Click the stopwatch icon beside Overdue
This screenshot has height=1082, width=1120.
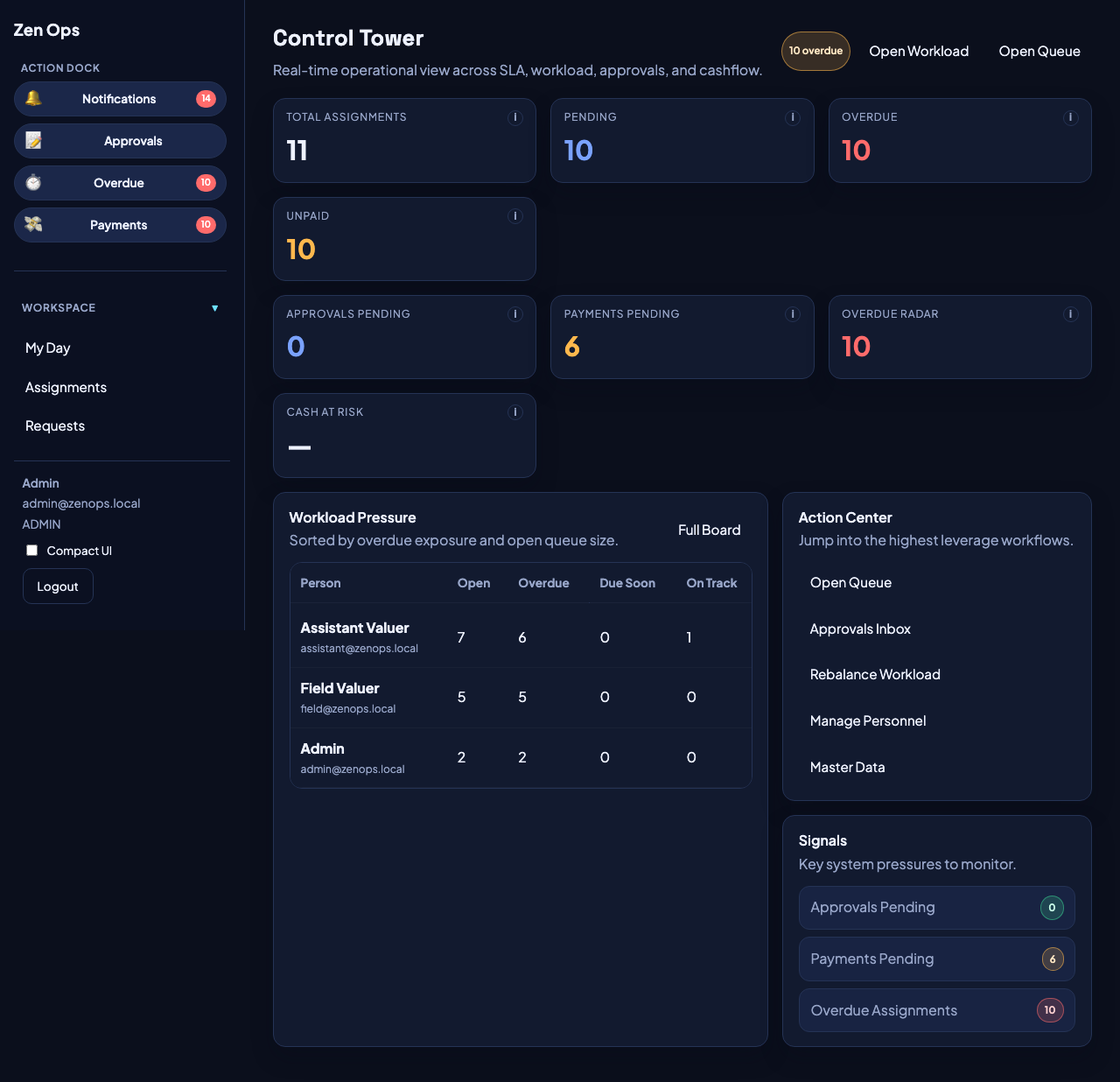33,183
